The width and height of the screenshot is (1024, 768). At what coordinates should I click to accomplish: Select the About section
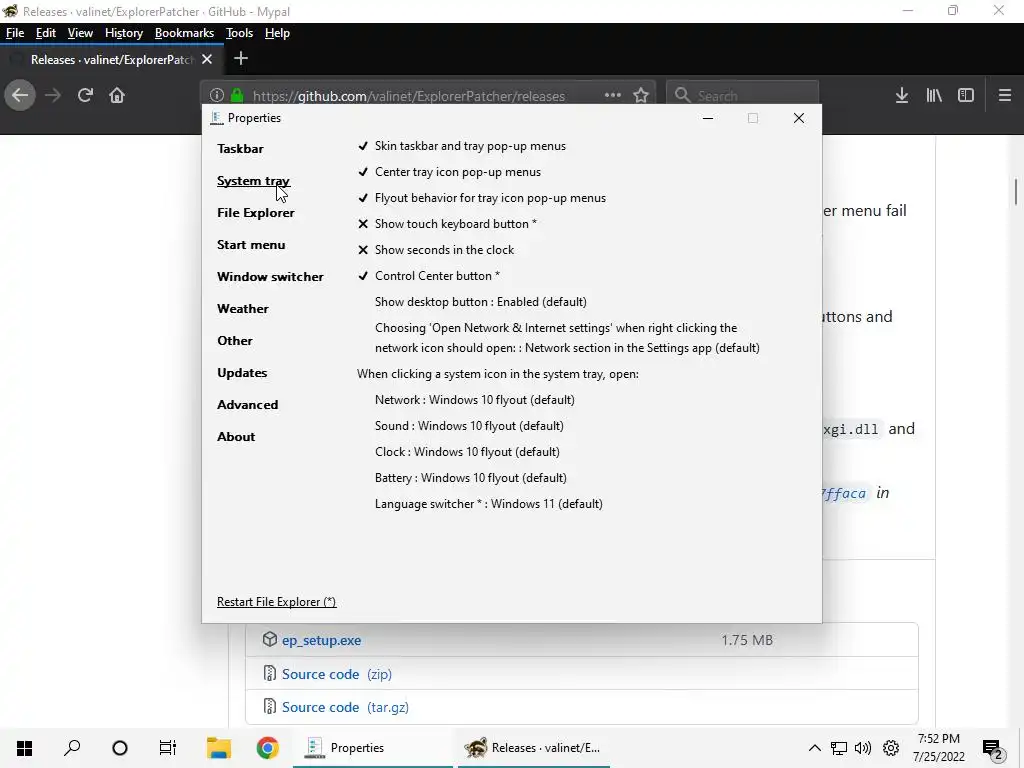pos(236,437)
